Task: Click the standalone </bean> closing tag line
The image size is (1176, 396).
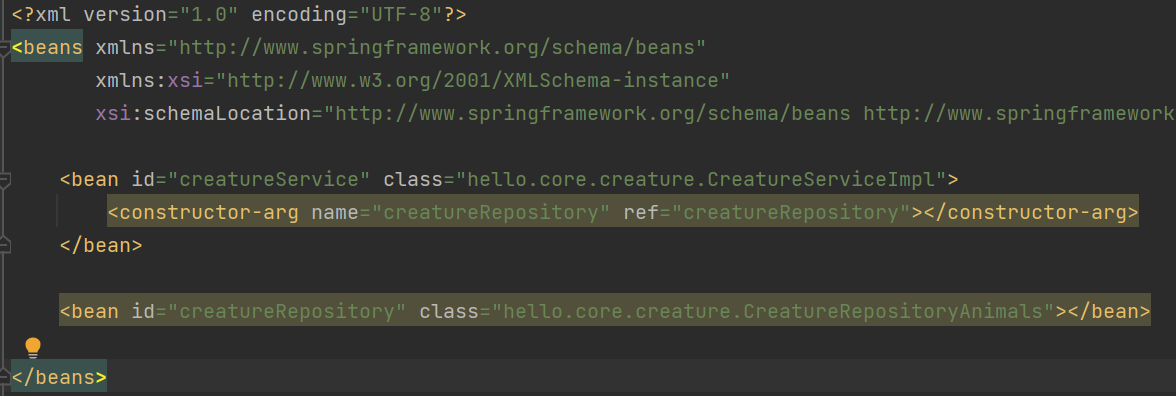Action: click(101, 245)
